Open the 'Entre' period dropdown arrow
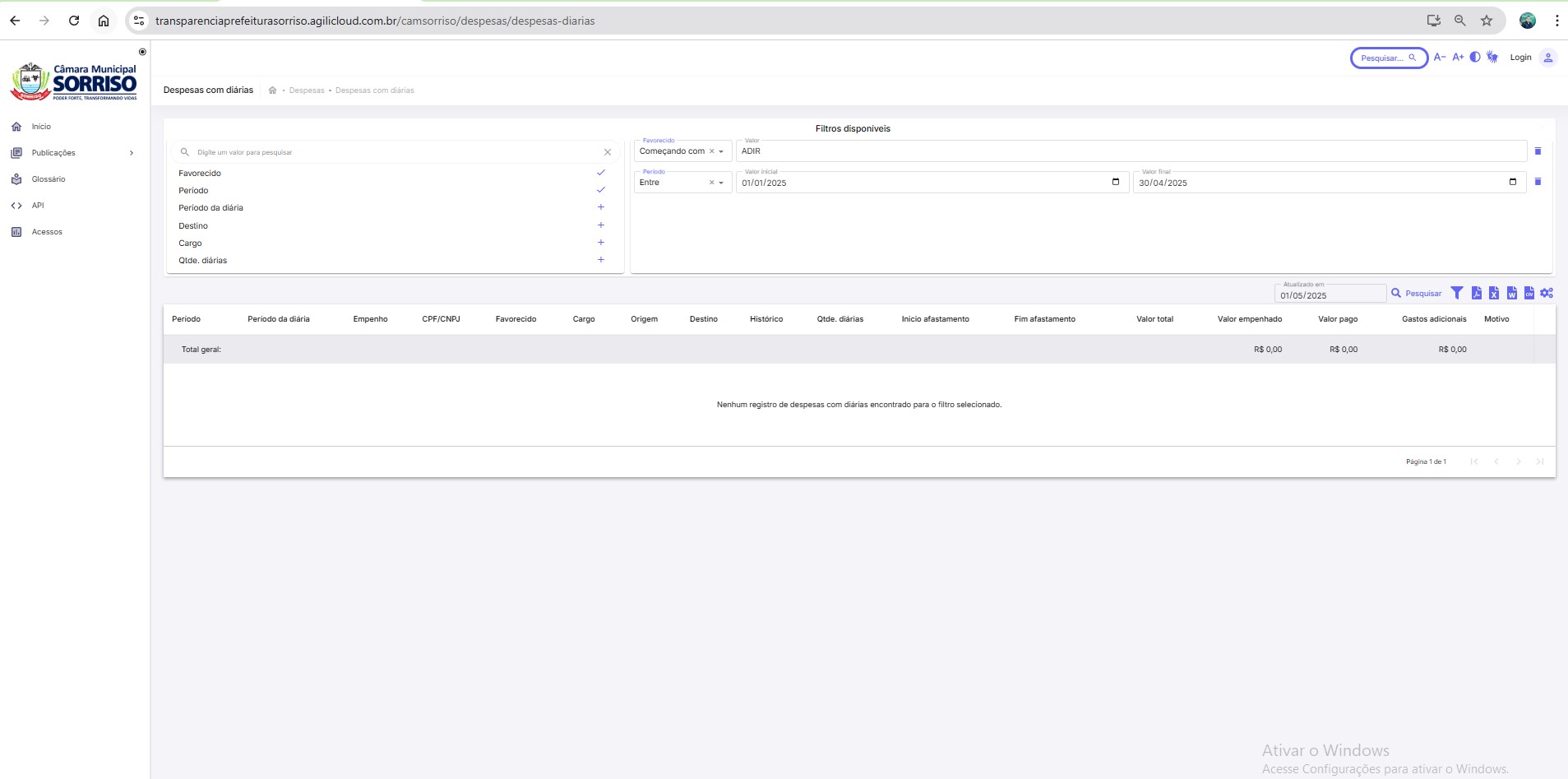 [721, 183]
